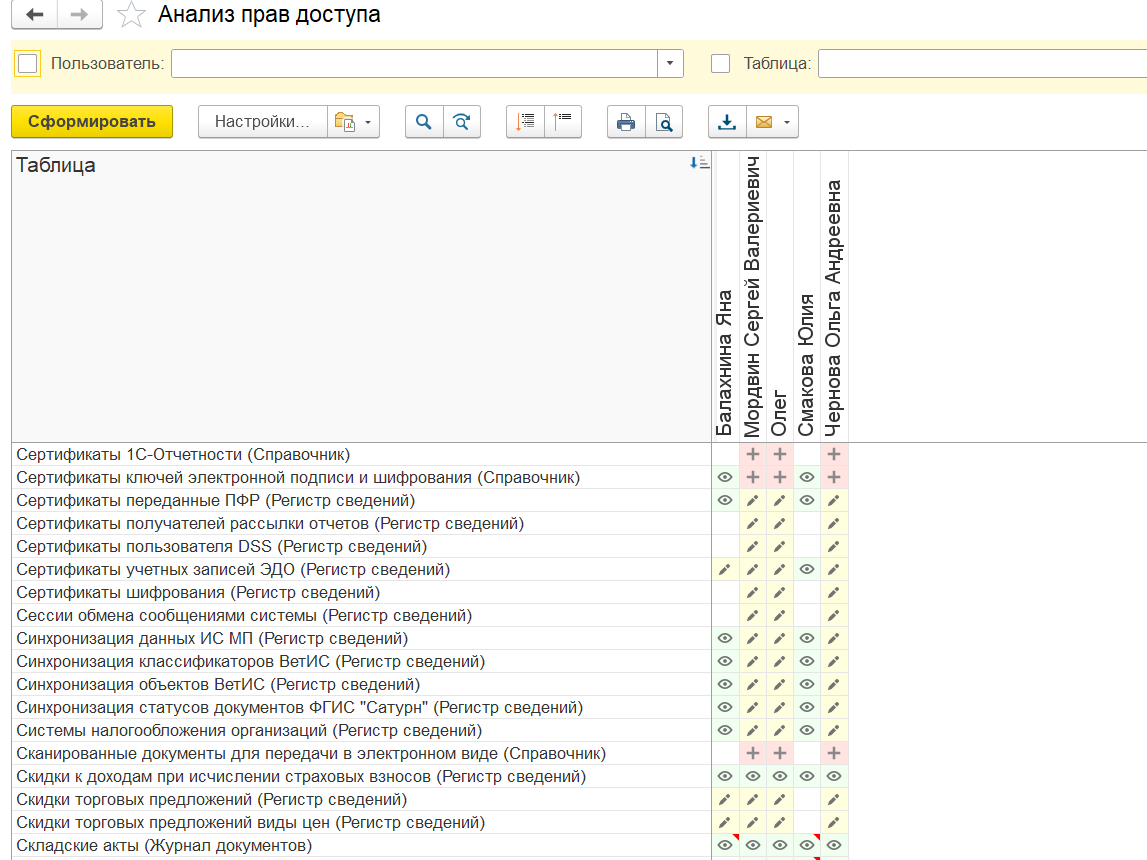Viewport: 1147px width, 860px height.
Task: Go back with left arrow button
Action: pos(35,15)
